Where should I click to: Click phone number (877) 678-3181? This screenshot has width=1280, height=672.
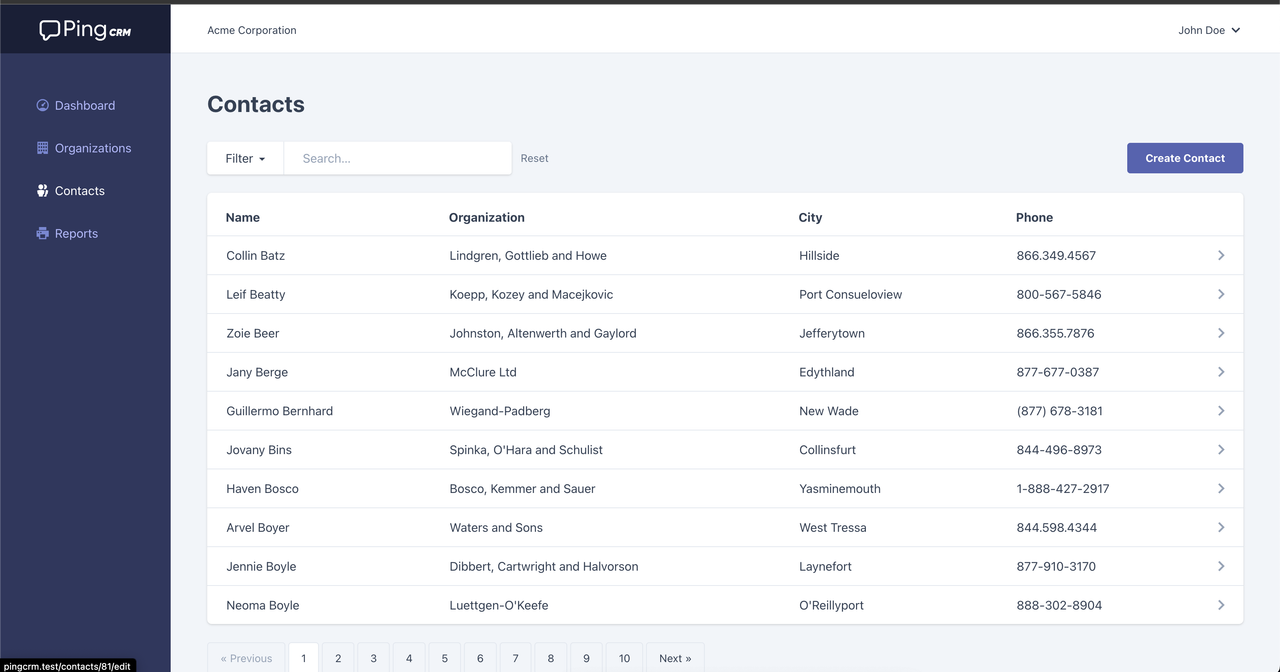[x=1060, y=411]
